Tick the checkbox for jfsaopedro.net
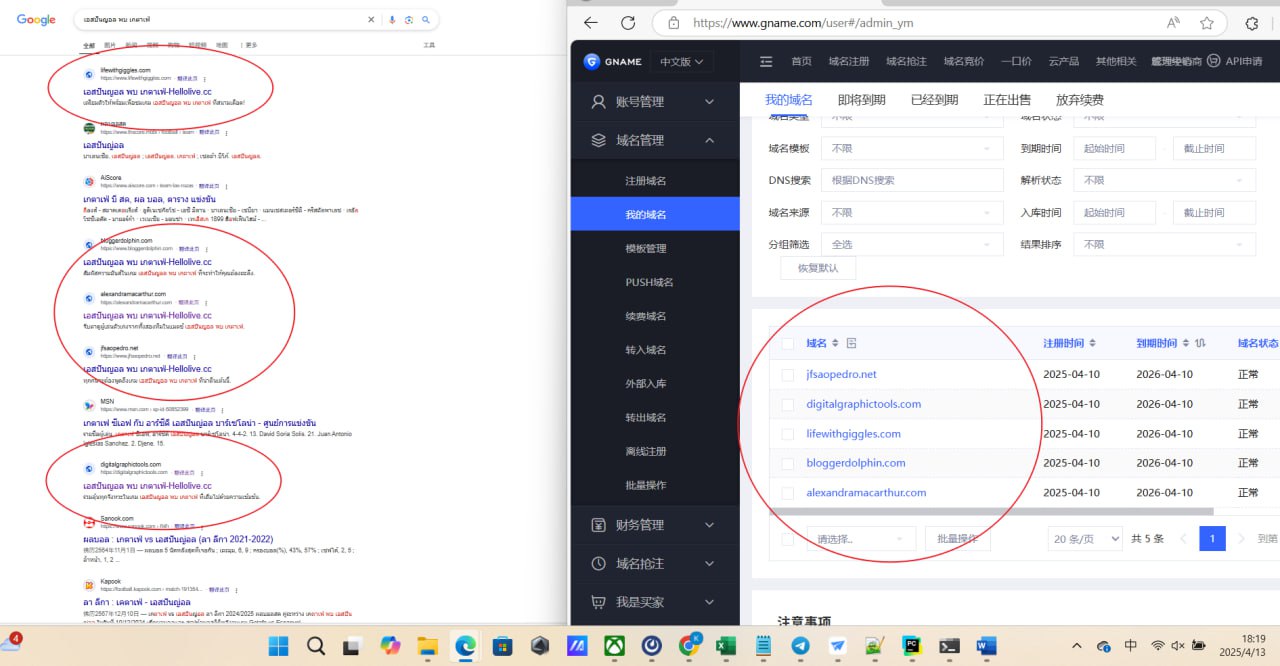This screenshot has height=666, width=1280. pos(787,375)
